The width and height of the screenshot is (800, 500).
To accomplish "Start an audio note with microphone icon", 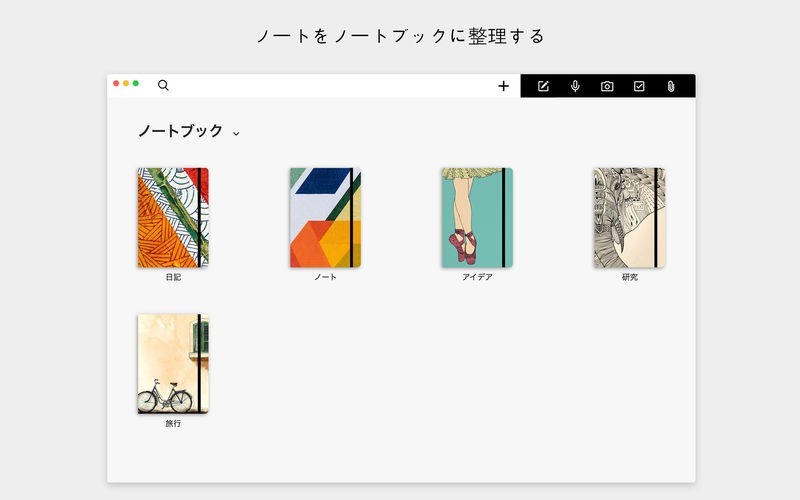I will [575, 86].
